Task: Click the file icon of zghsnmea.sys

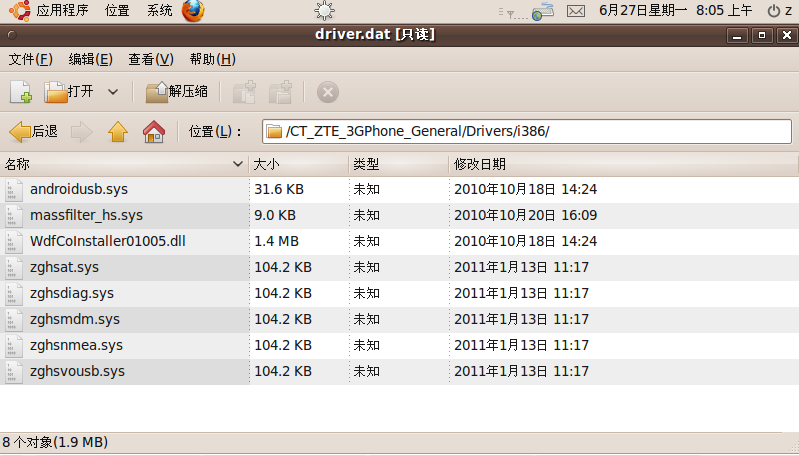Action: click(x=14, y=345)
